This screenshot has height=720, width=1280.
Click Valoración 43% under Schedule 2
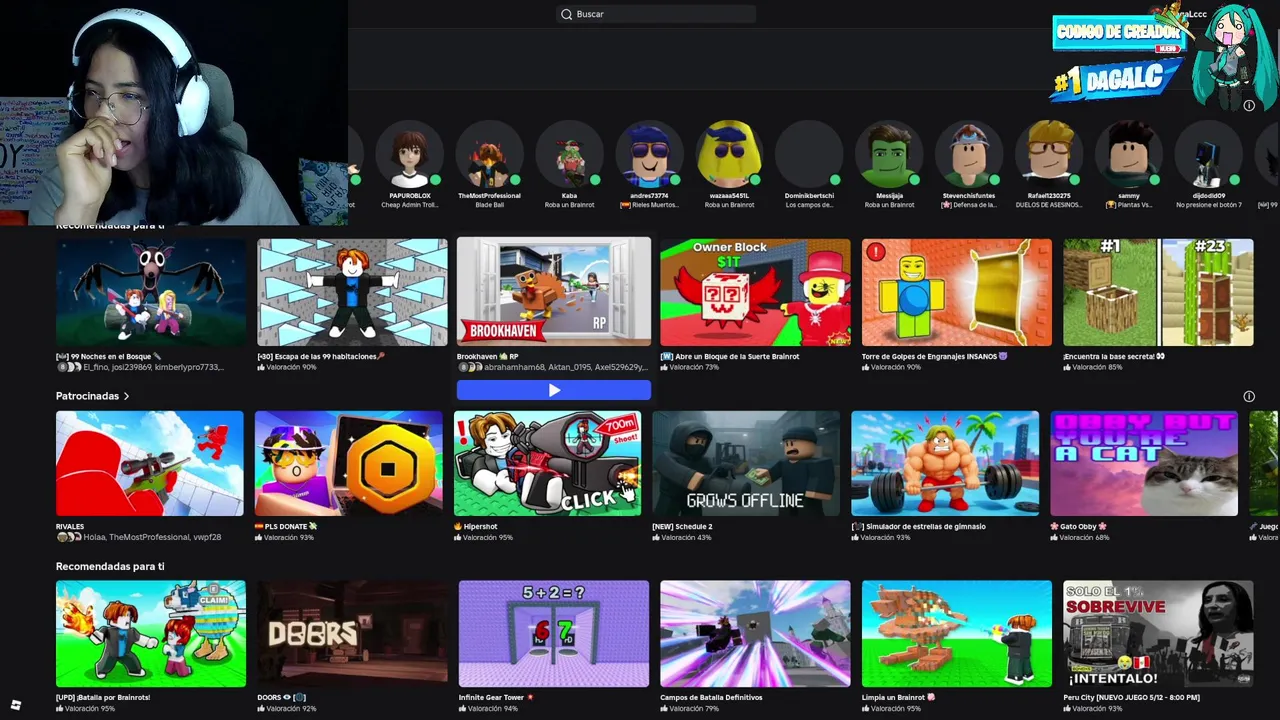[x=682, y=537]
